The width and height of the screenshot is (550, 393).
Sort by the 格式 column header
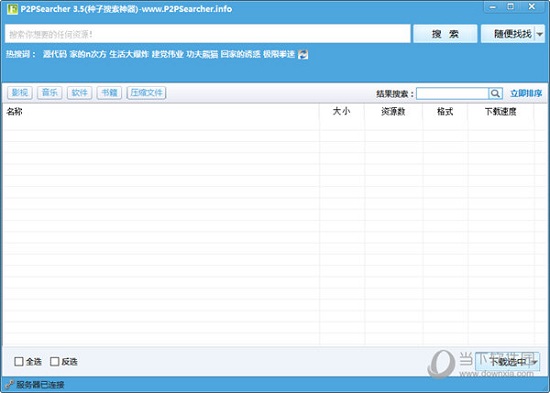(x=445, y=112)
